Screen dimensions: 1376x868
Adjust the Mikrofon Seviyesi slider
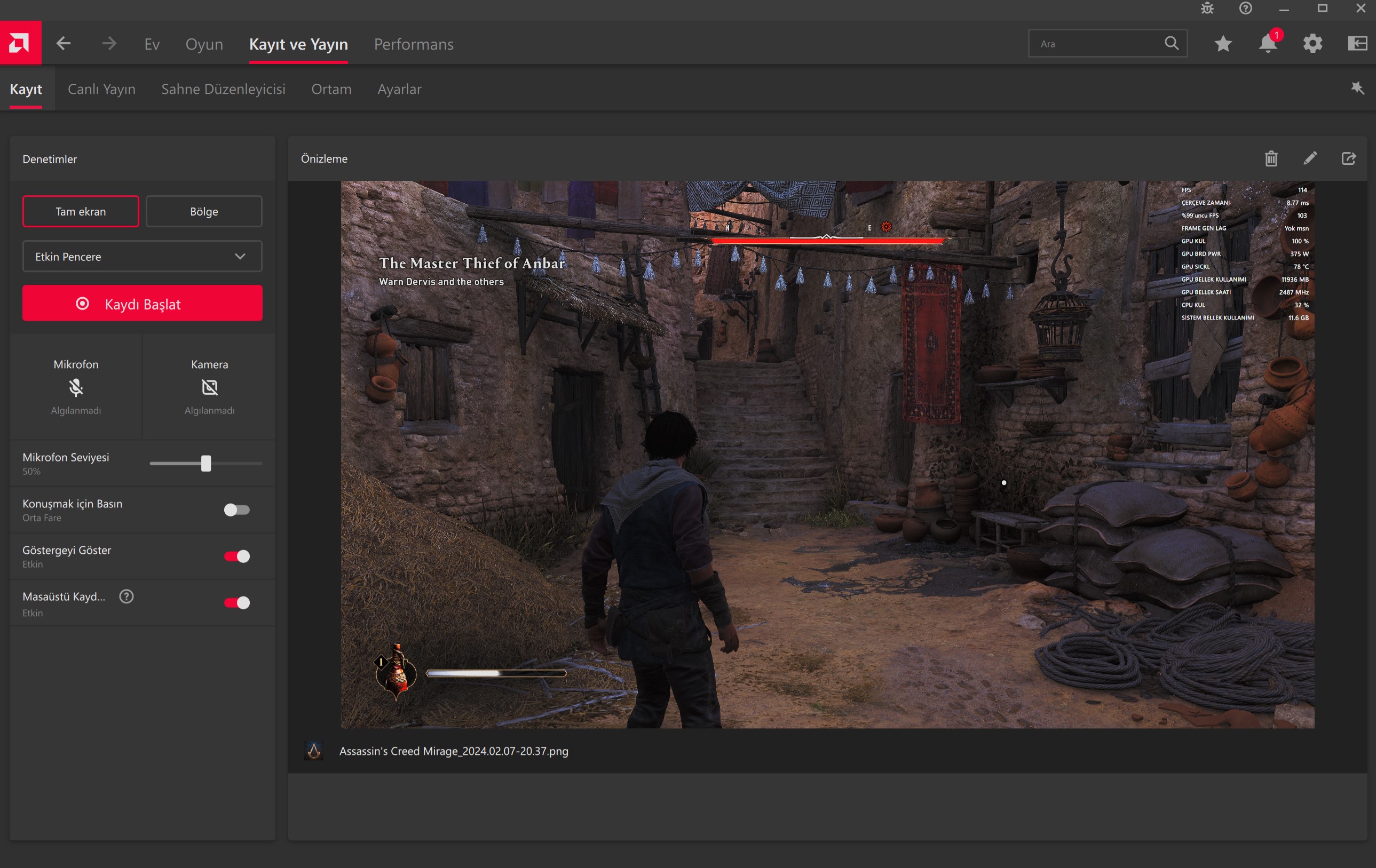[205, 463]
